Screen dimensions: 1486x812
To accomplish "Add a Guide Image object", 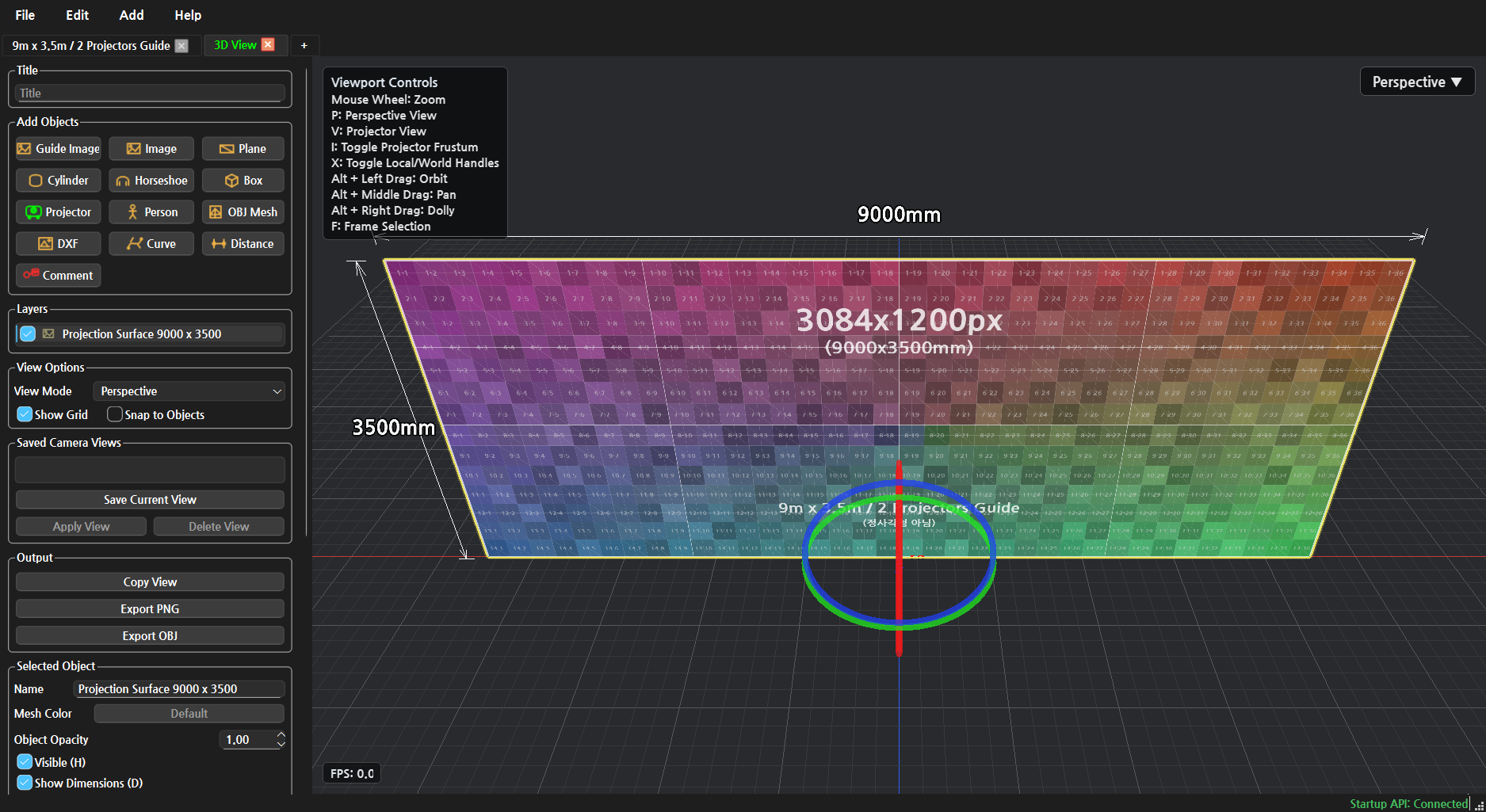I will (59, 149).
